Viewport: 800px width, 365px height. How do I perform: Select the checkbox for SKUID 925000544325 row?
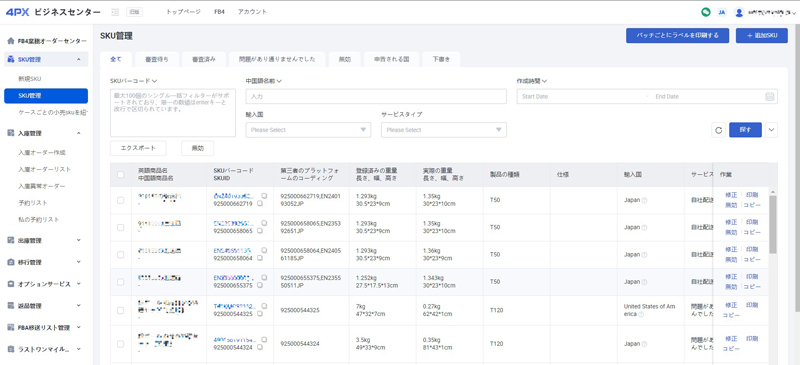(120, 310)
